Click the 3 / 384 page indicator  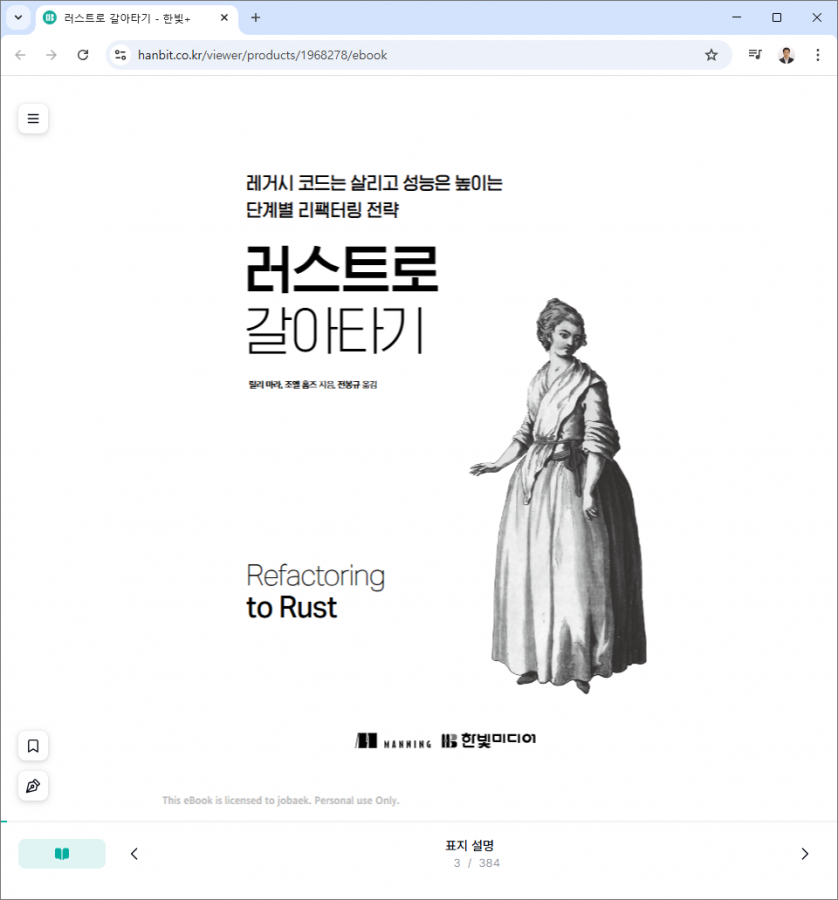(476, 863)
